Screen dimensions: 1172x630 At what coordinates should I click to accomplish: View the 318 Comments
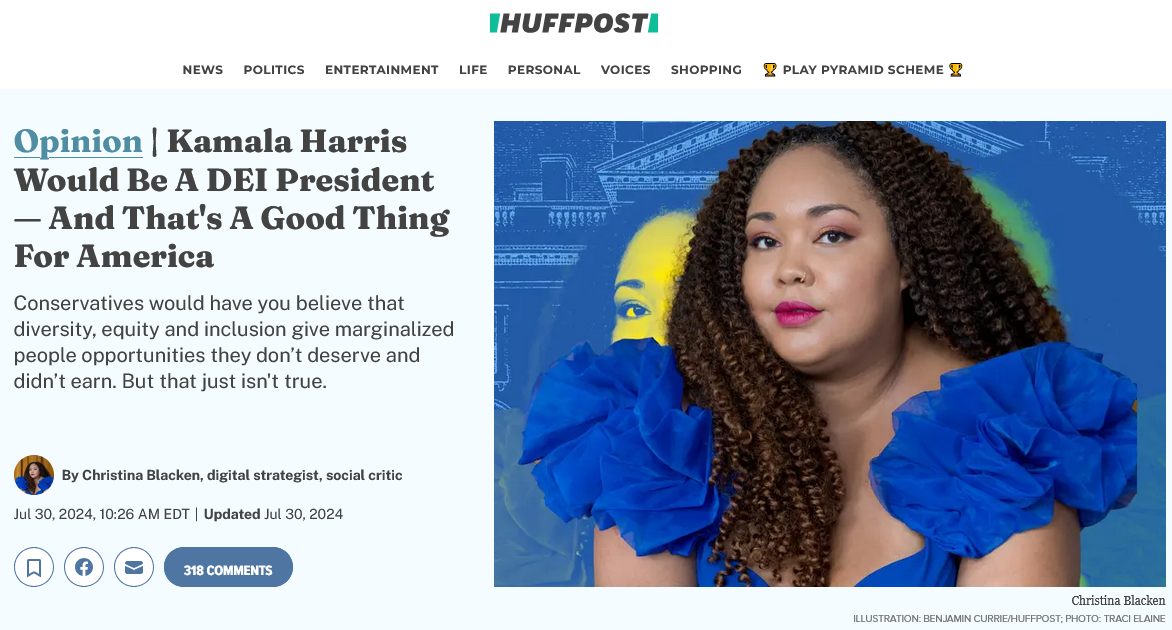pos(228,567)
